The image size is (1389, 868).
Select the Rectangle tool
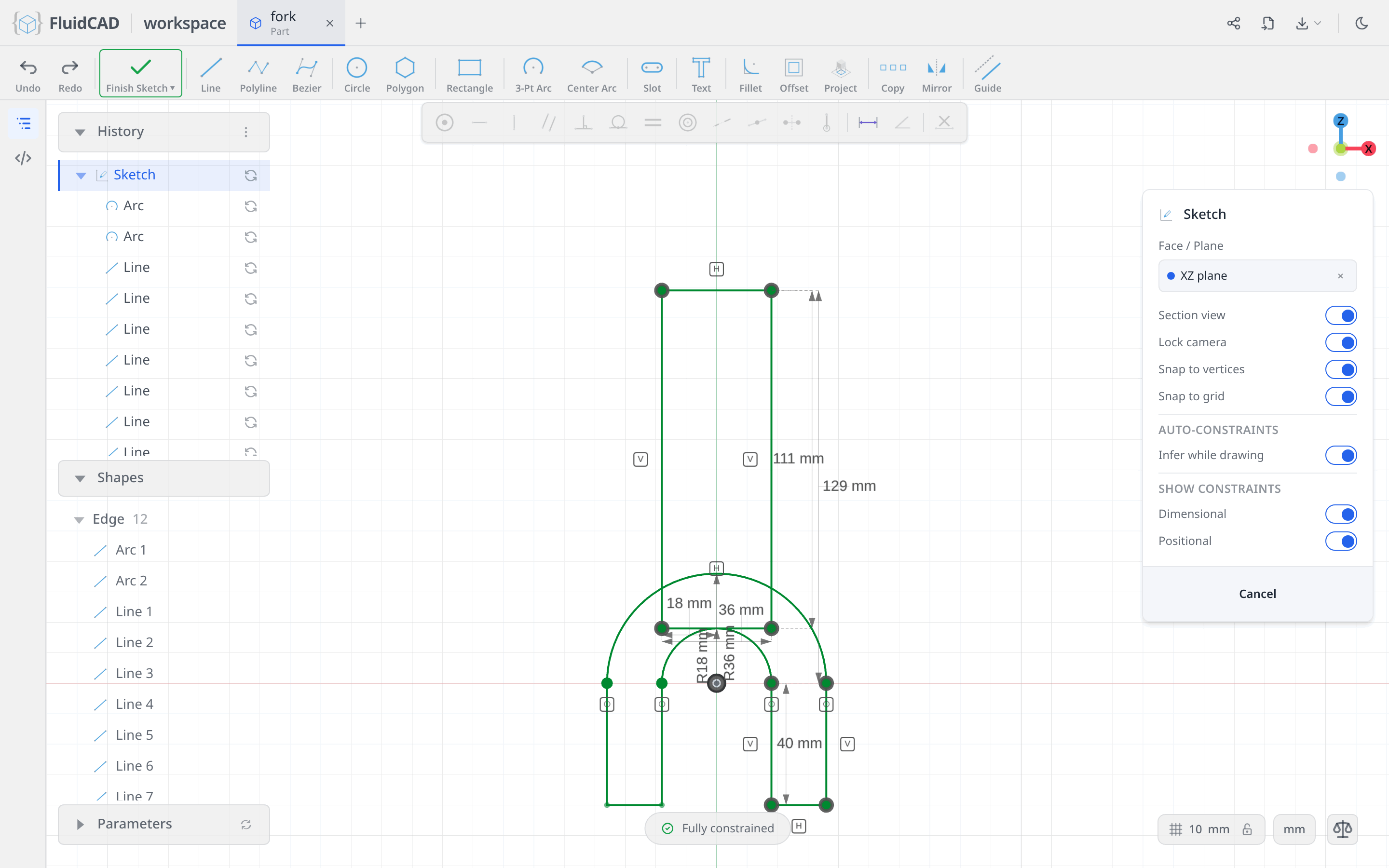(x=469, y=75)
